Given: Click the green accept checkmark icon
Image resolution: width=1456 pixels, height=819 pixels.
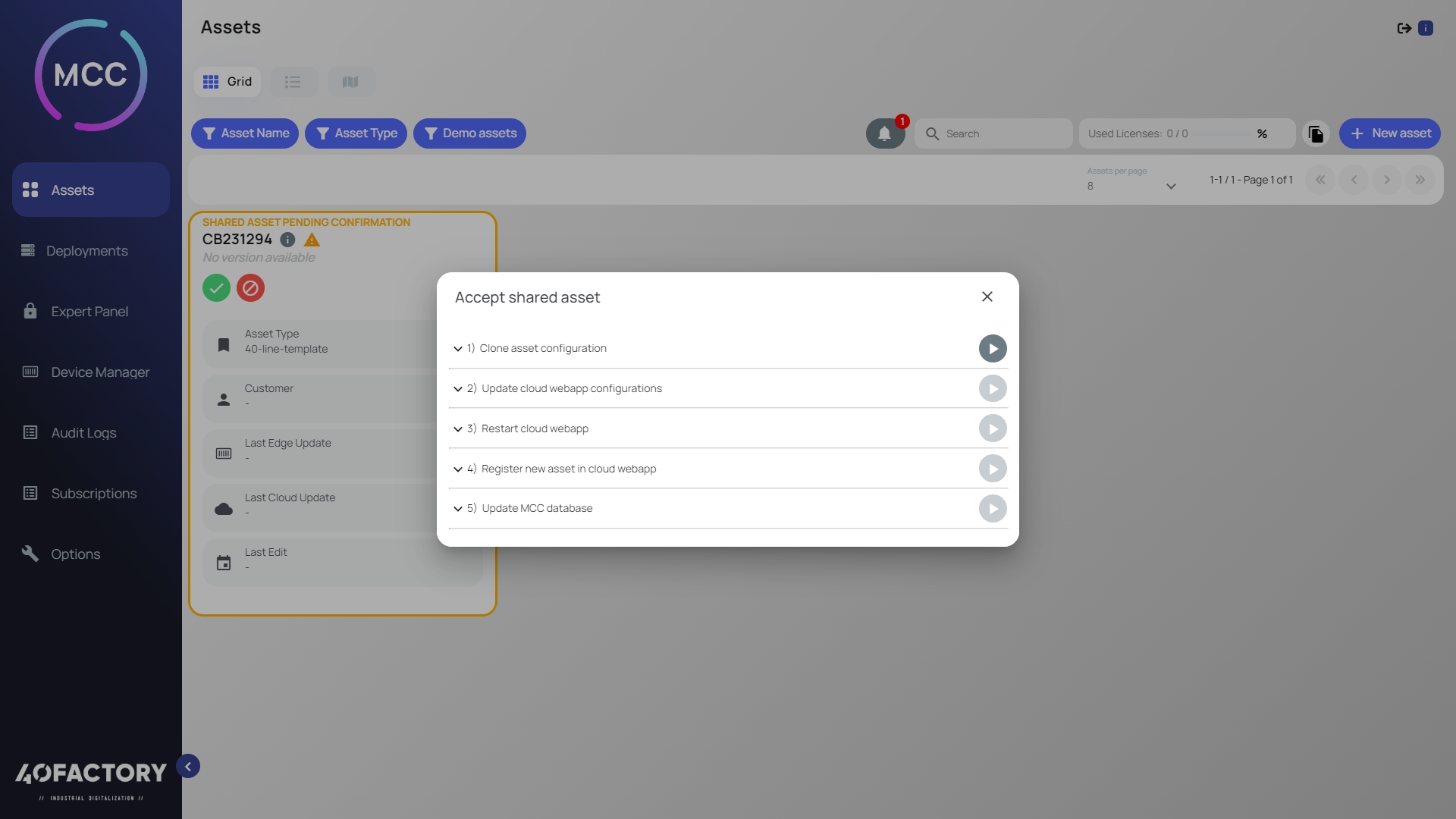Looking at the screenshot, I should (x=216, y=288).
